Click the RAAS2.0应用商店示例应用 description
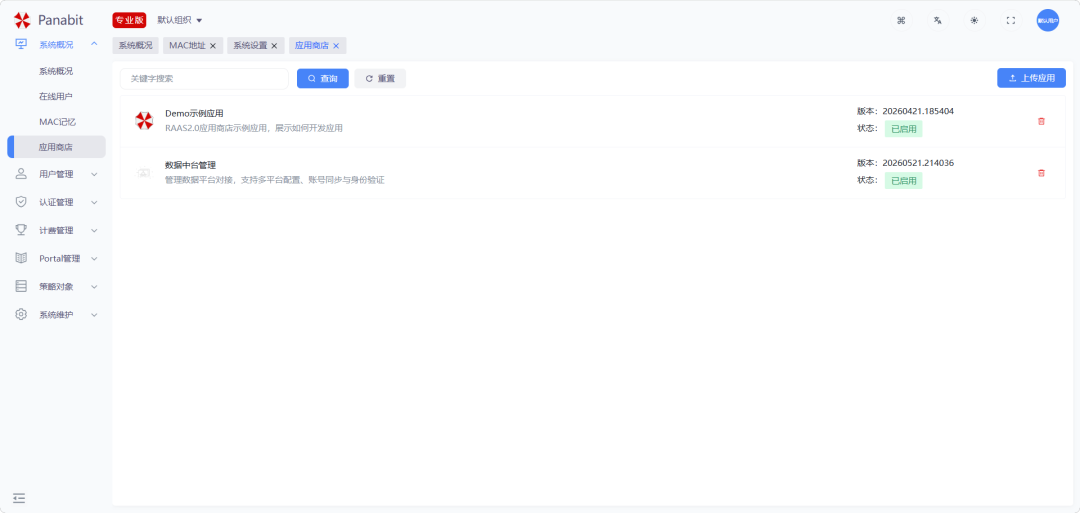The image size is (1080, 513). (x=253, y=128)
